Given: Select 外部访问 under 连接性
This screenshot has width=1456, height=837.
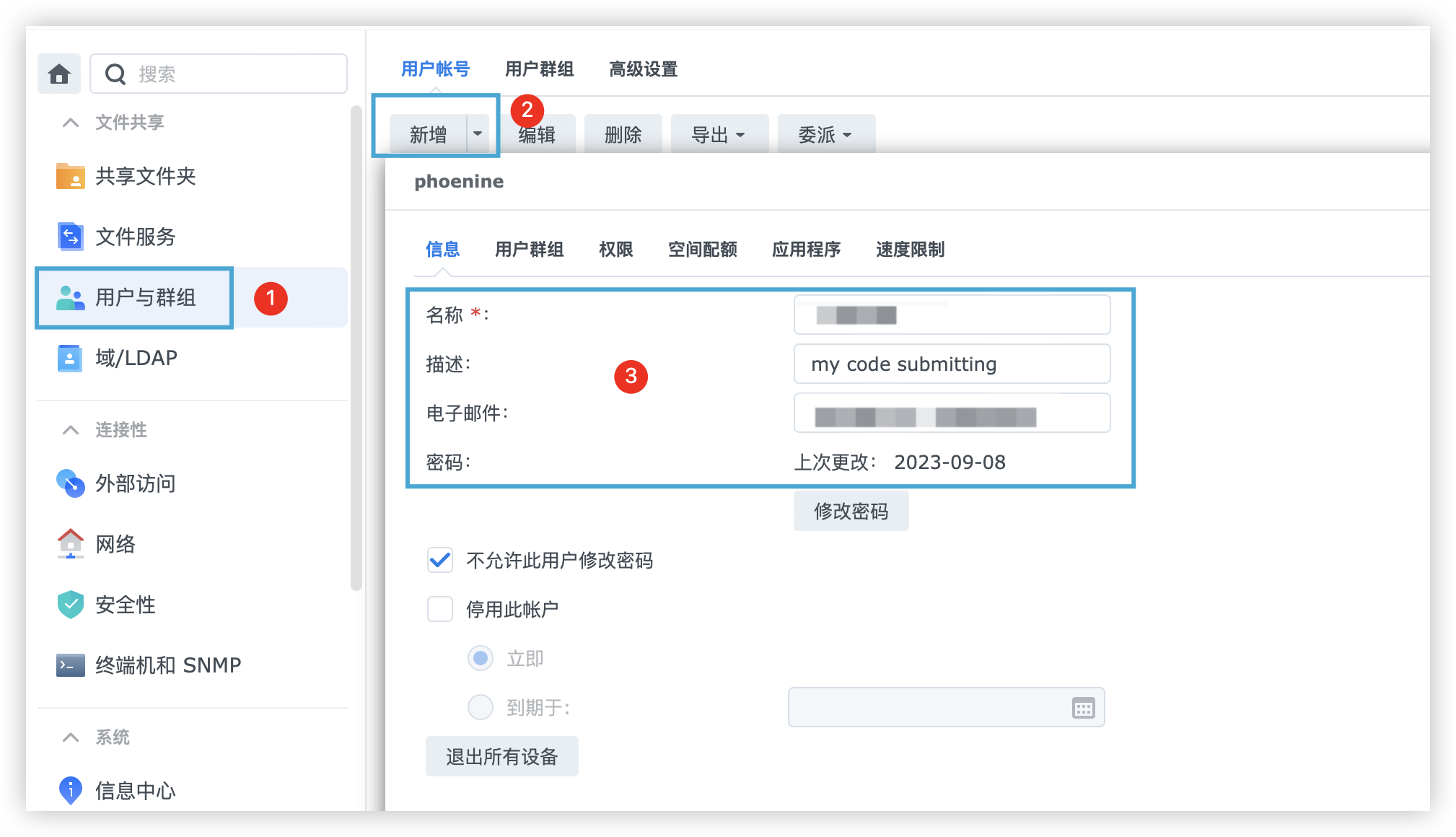Looking at the screenshot, I should coord(136,484).
